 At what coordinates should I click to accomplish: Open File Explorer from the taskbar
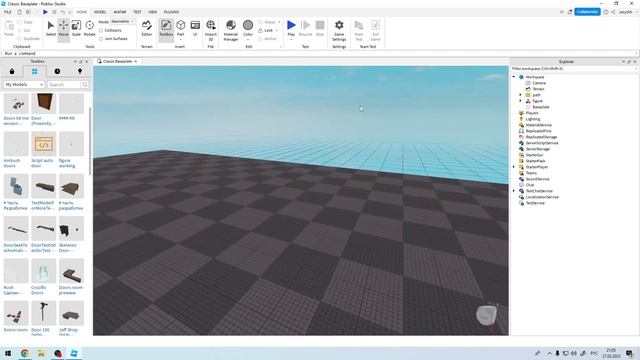pos(41,353)
